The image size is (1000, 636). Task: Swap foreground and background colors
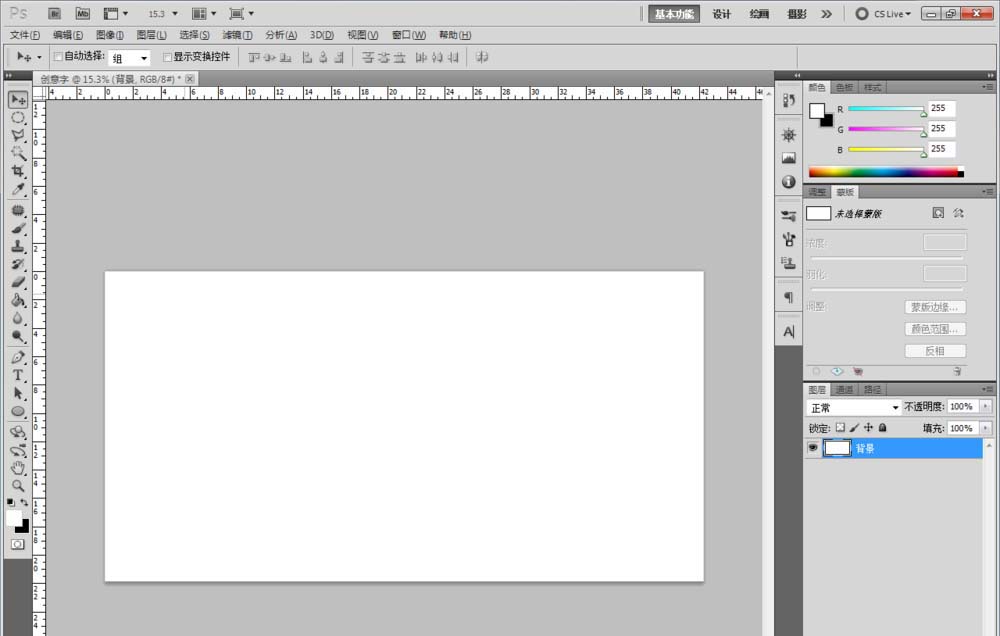click(x=24, y=502)
